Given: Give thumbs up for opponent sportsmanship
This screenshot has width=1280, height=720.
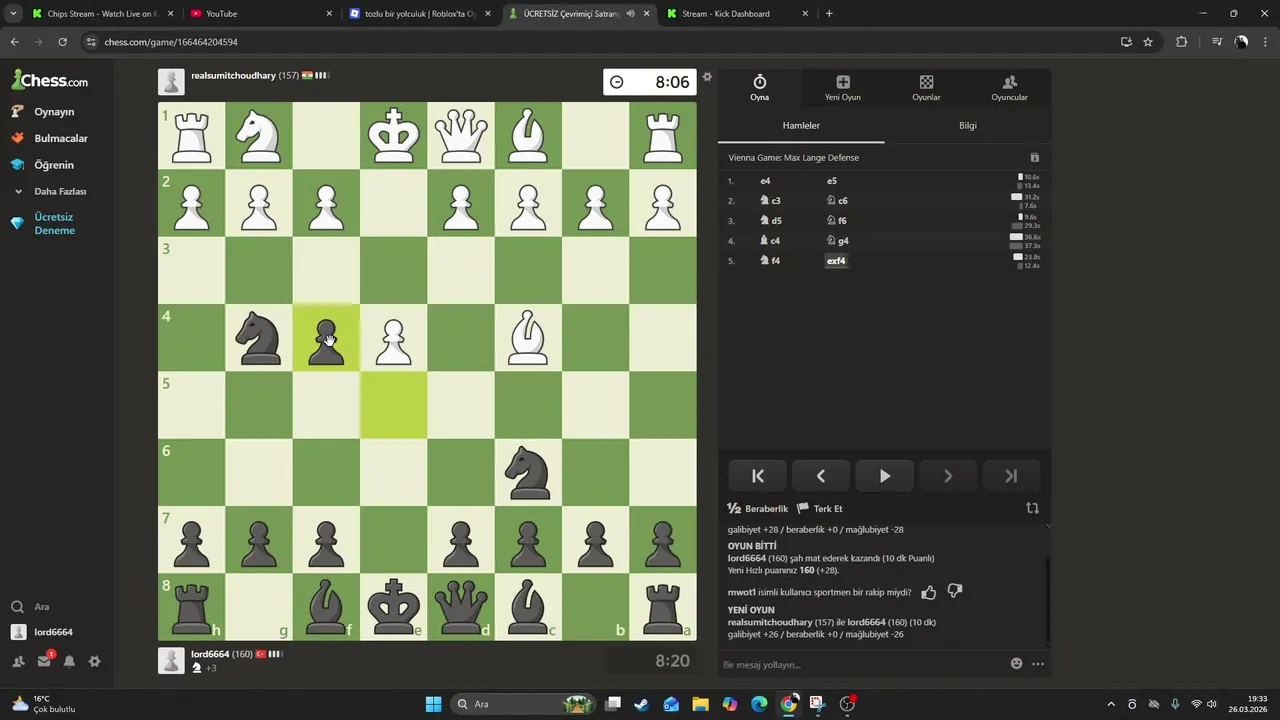Looking at the screenshot, I should 928,592.
